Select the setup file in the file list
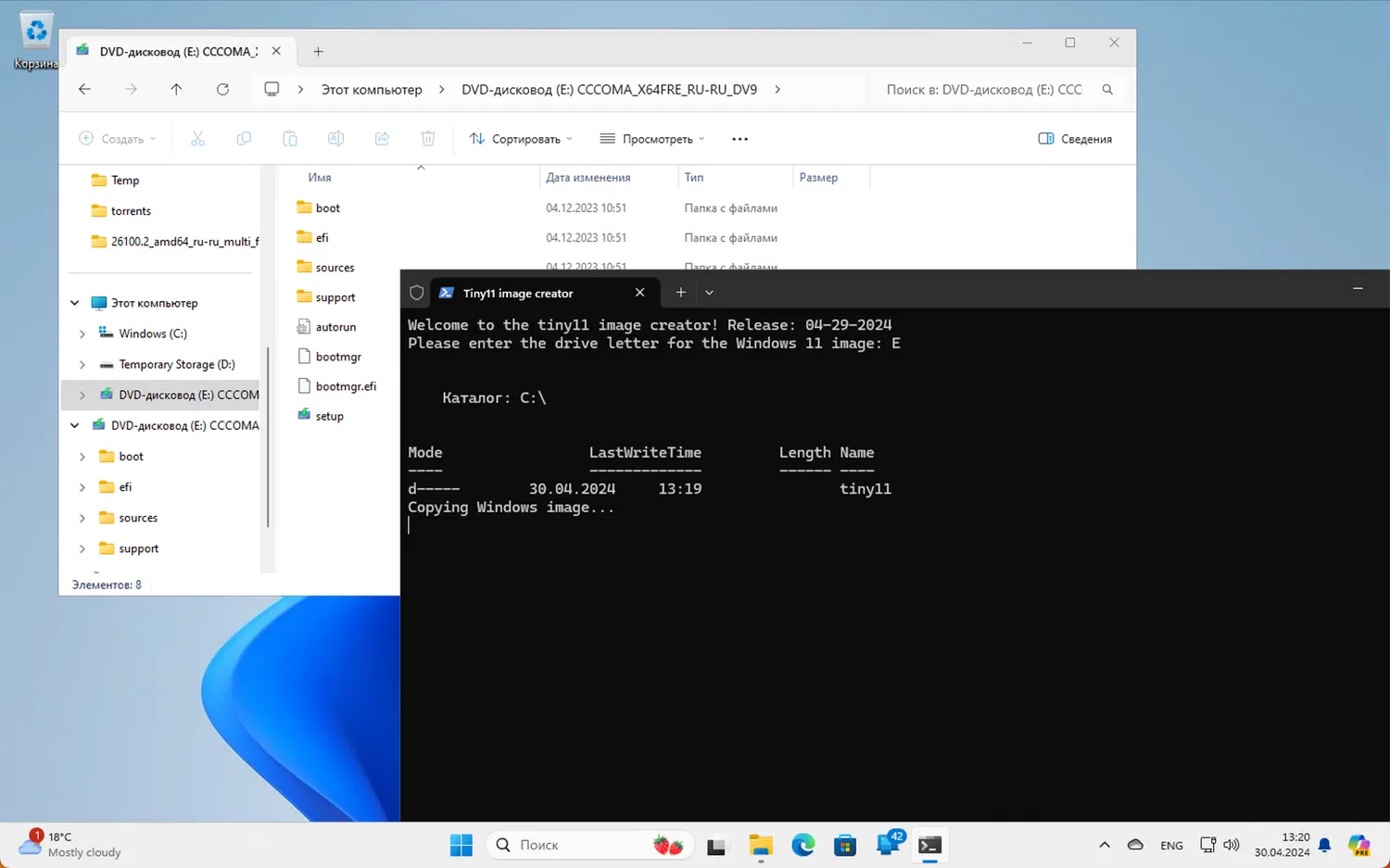The image size is (1390, 868). pos(329,416)
